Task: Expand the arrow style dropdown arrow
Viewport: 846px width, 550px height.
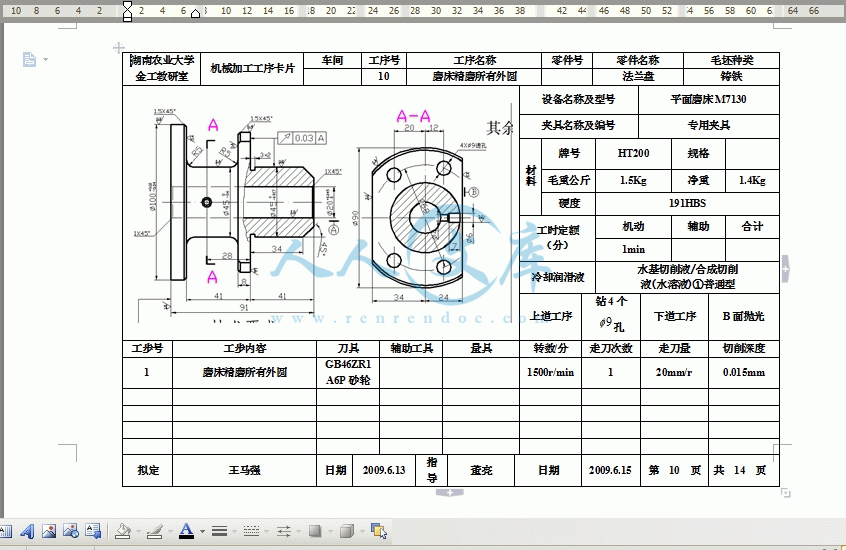Action: point(298,532)
